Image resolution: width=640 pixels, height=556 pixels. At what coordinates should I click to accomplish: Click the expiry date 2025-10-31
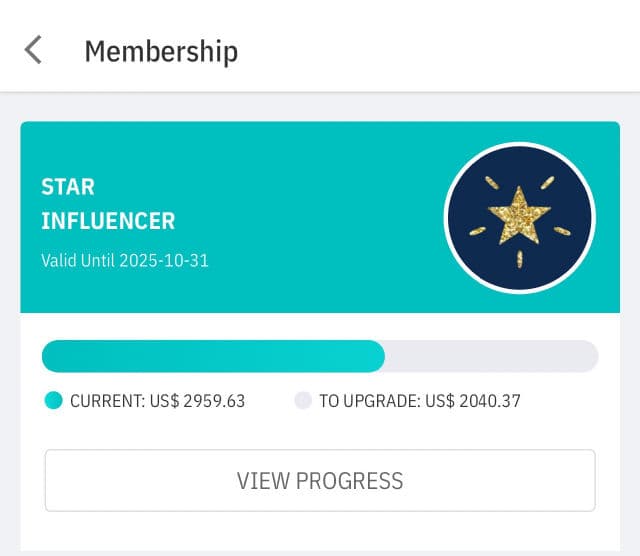pyautogui.click(x=164, y=261)
